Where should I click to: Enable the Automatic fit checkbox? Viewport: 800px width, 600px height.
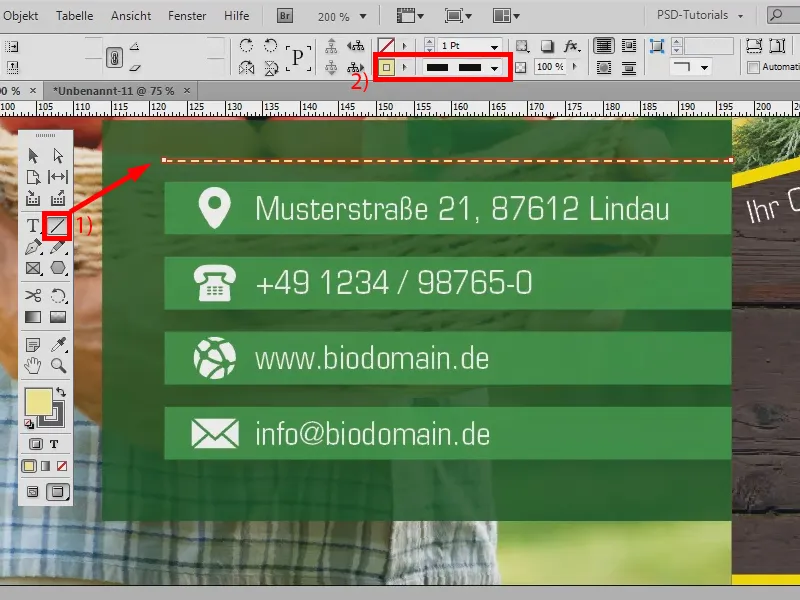754,67
